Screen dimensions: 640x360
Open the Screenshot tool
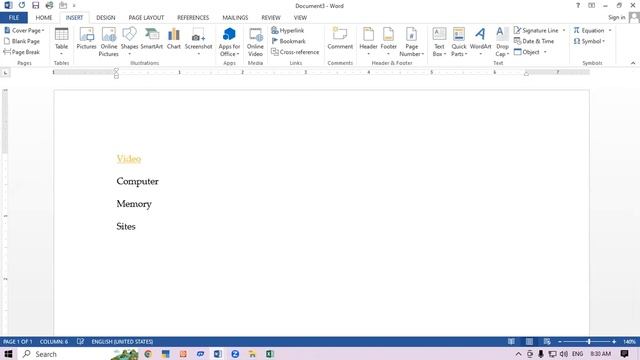tap(198, 42)
